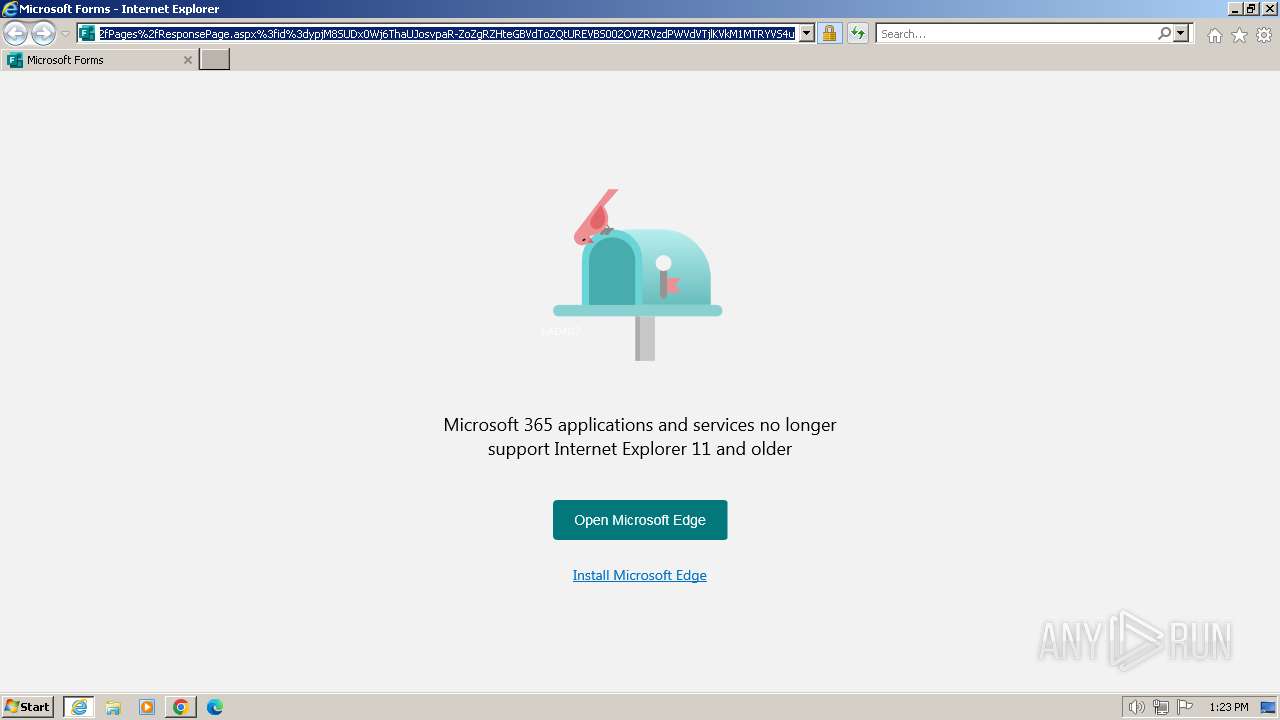Open the volume speaker tray icon
Image resolution: width=1280 pixels, height=720 pixels.
(1137, 707)
